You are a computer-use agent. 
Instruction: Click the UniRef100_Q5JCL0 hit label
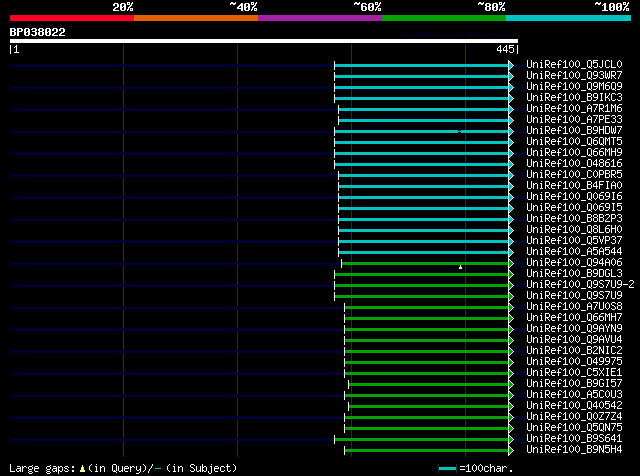tap(574, 65)
